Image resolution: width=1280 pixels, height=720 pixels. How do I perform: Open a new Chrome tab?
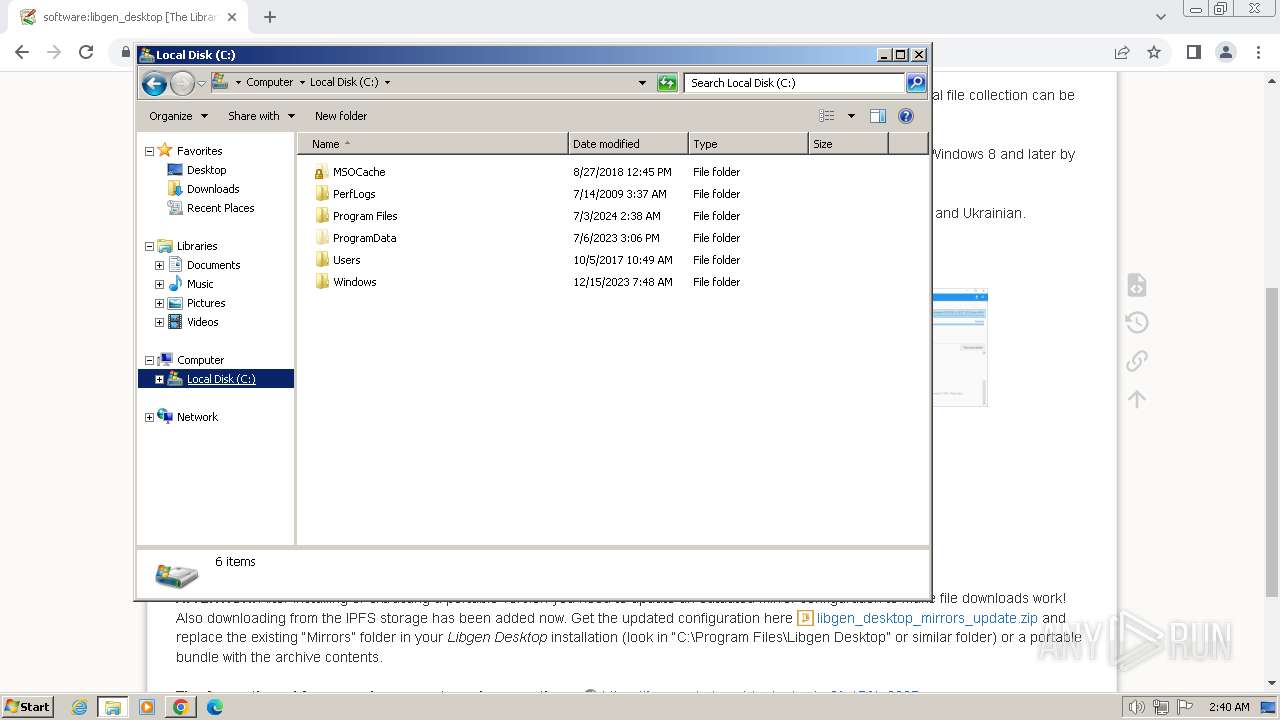click(x=270, y=17)
